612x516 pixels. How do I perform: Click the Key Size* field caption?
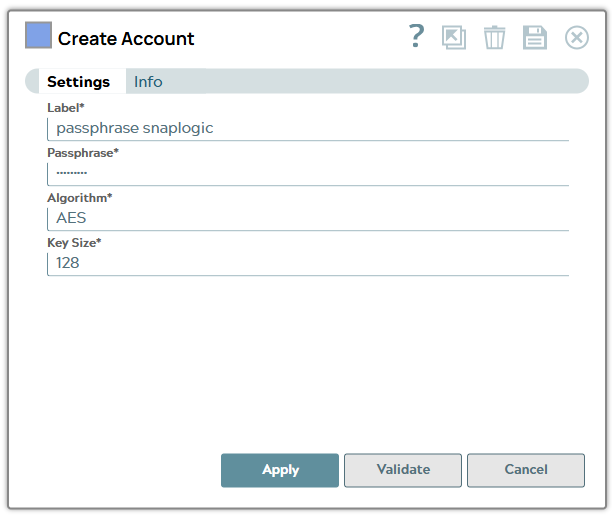(x=75, y=243)
